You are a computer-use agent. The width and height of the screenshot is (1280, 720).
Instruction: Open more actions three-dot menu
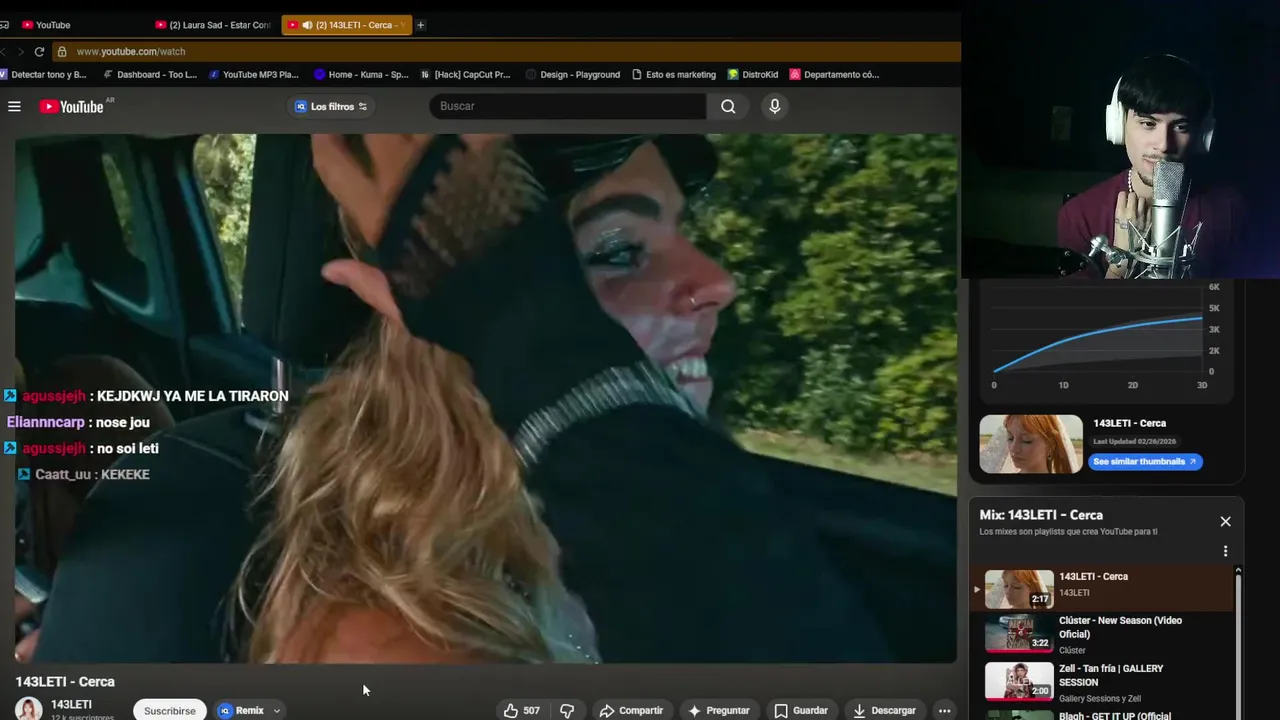[944, 710]
